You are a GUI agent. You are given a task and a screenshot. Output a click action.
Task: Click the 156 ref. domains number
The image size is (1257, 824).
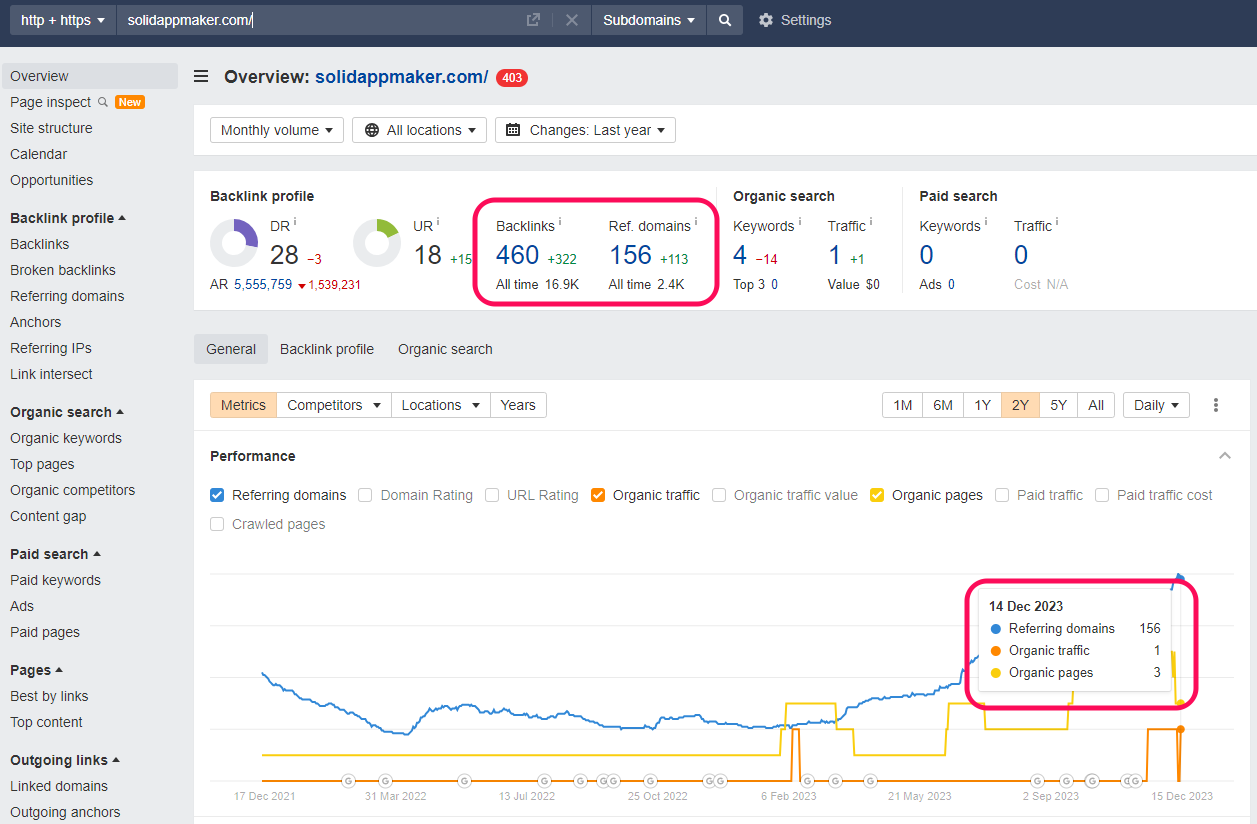click(x=630, y=255)
